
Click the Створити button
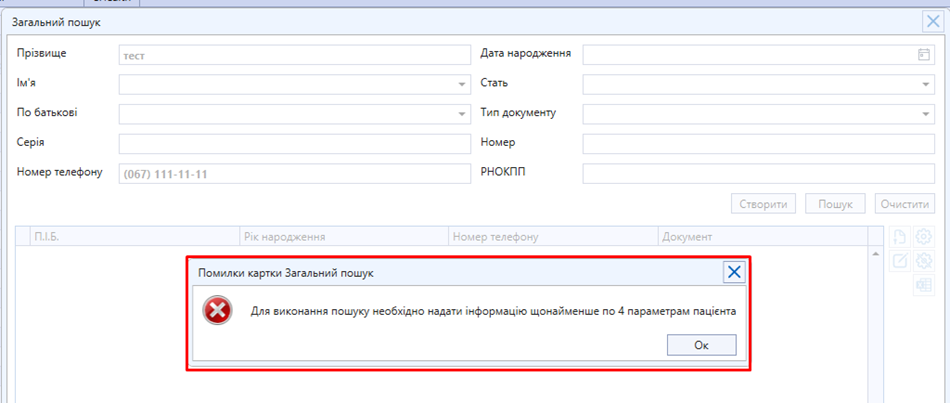pos(764,204)
